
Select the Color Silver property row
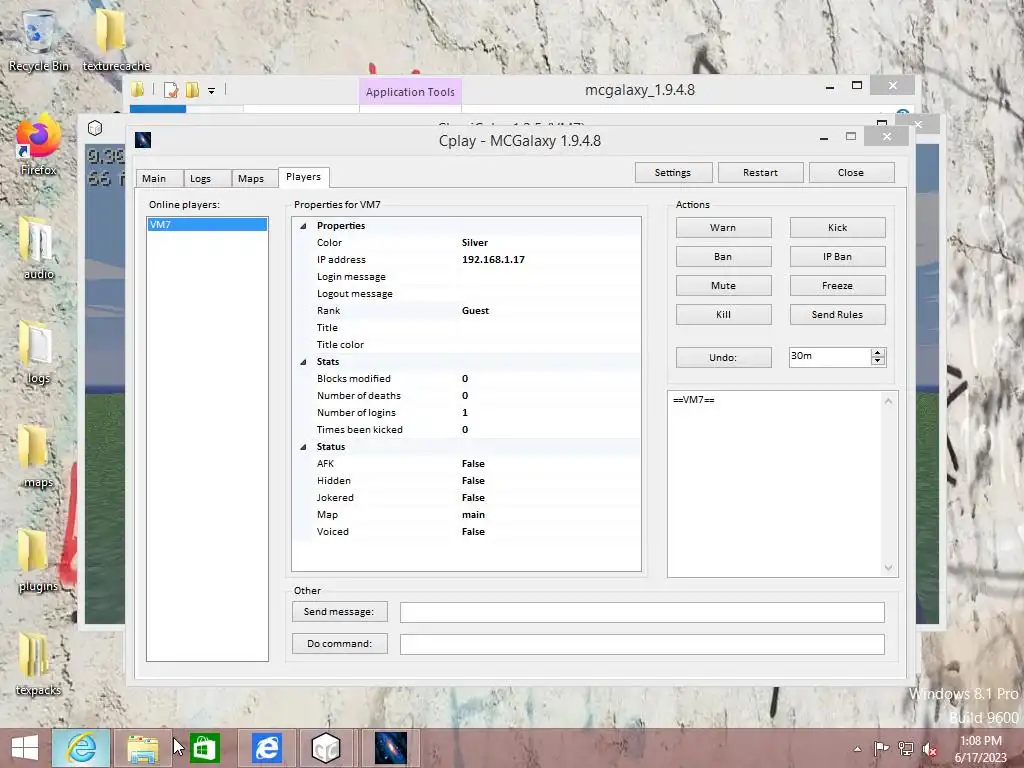tap(467, 243)
